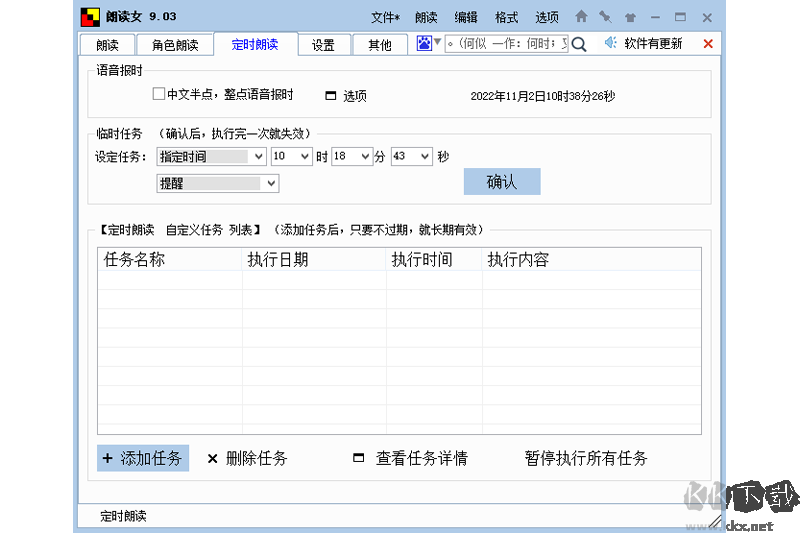Image resolution: width=800 pixels, height=533 pixels.
Task: Click the Baidu paw search-engine icon
Action: pyautogui.click(x=424, y=43)
